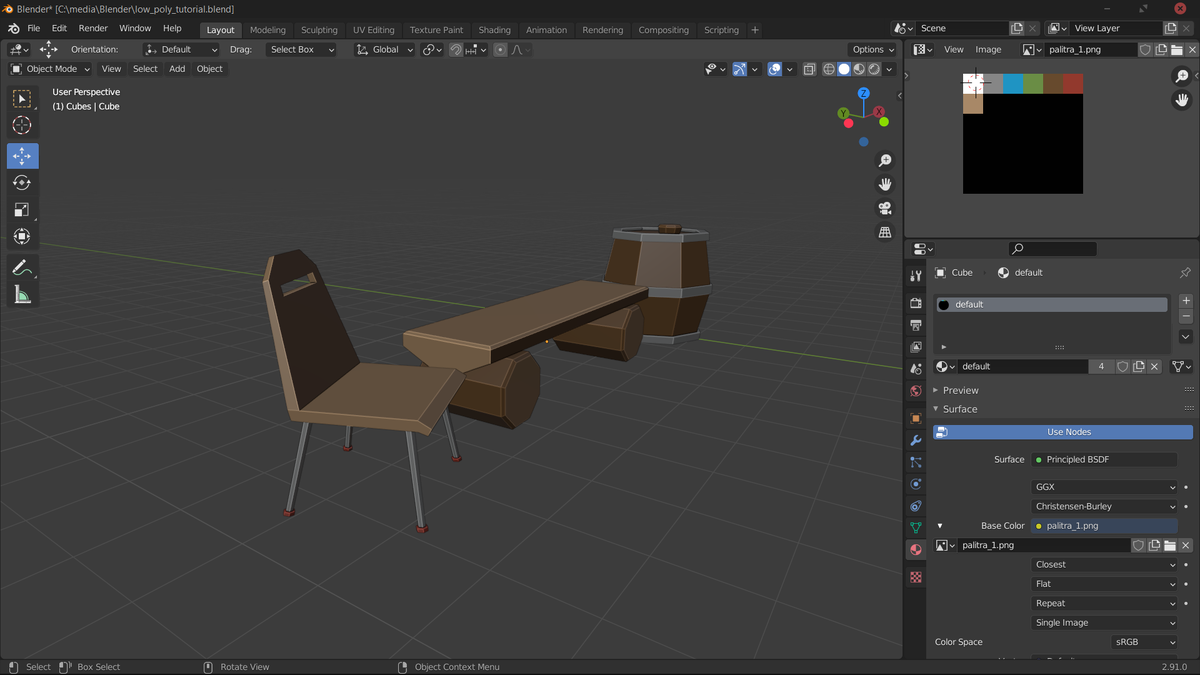Click the image editor zoom icon
The height and width of the screenshot is (675, 1200).
tap(1182, 76)
